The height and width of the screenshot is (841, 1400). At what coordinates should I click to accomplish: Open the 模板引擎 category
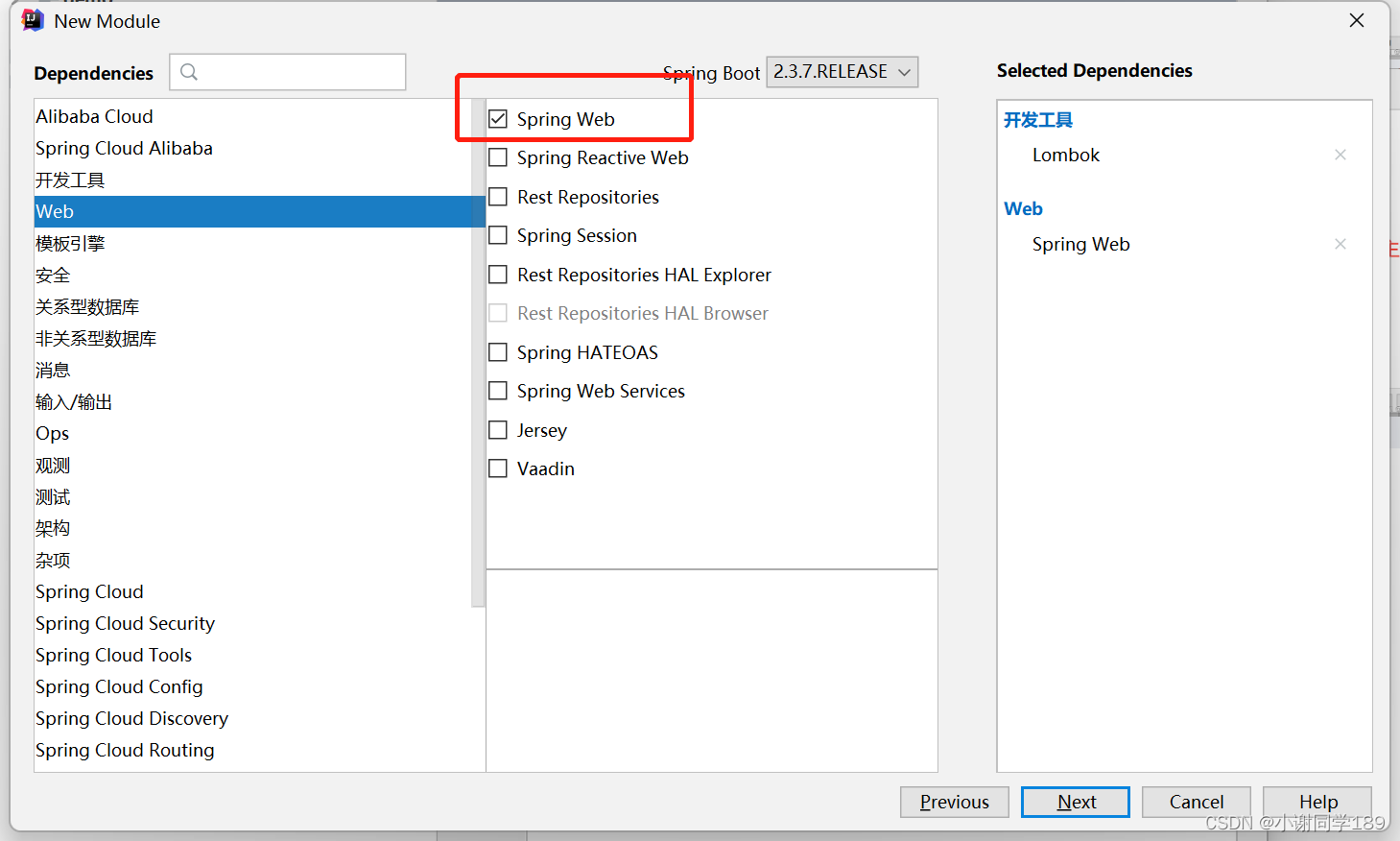pyautogui.click(x=253, y=243)
